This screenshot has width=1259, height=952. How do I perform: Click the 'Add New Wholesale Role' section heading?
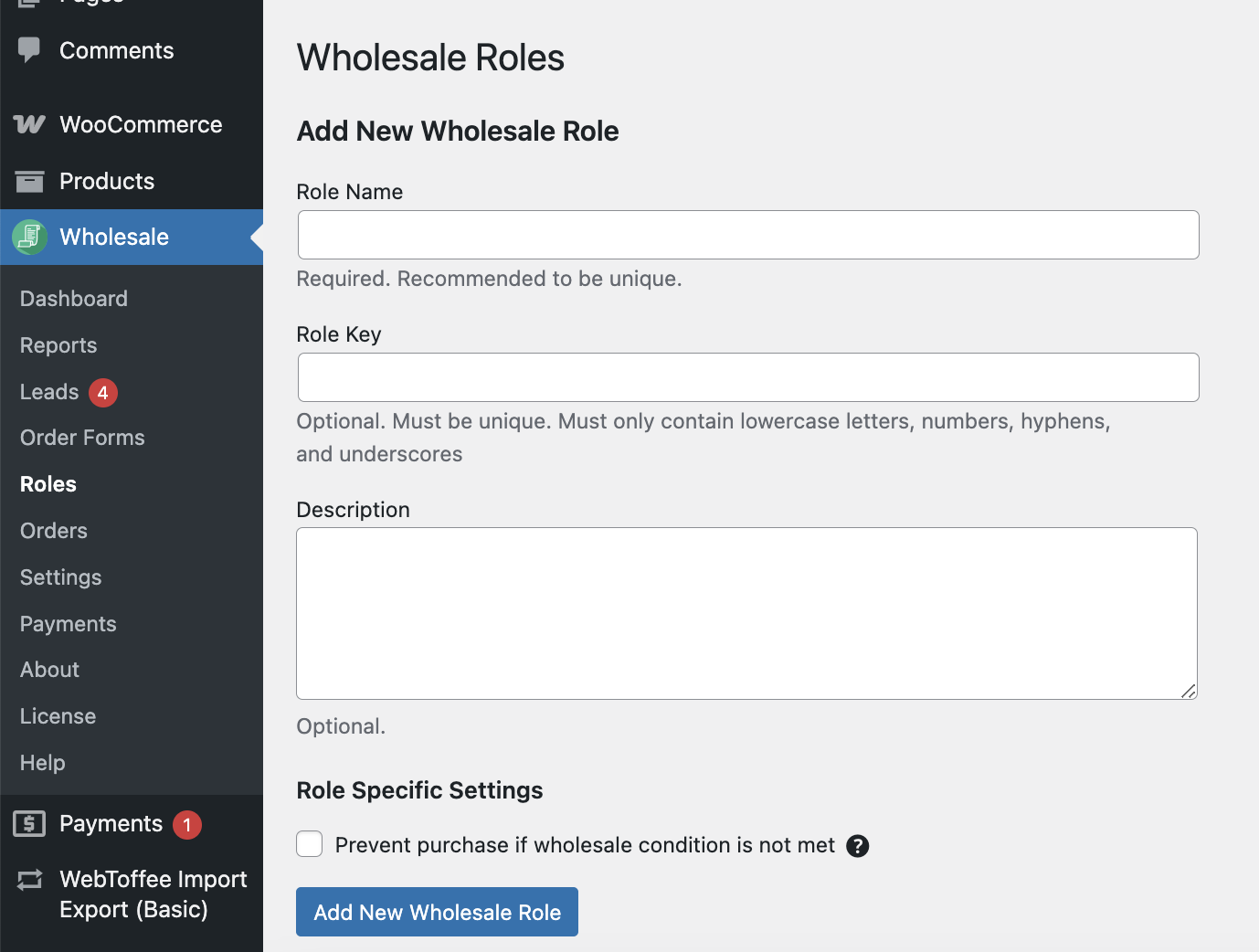[458, 131]
